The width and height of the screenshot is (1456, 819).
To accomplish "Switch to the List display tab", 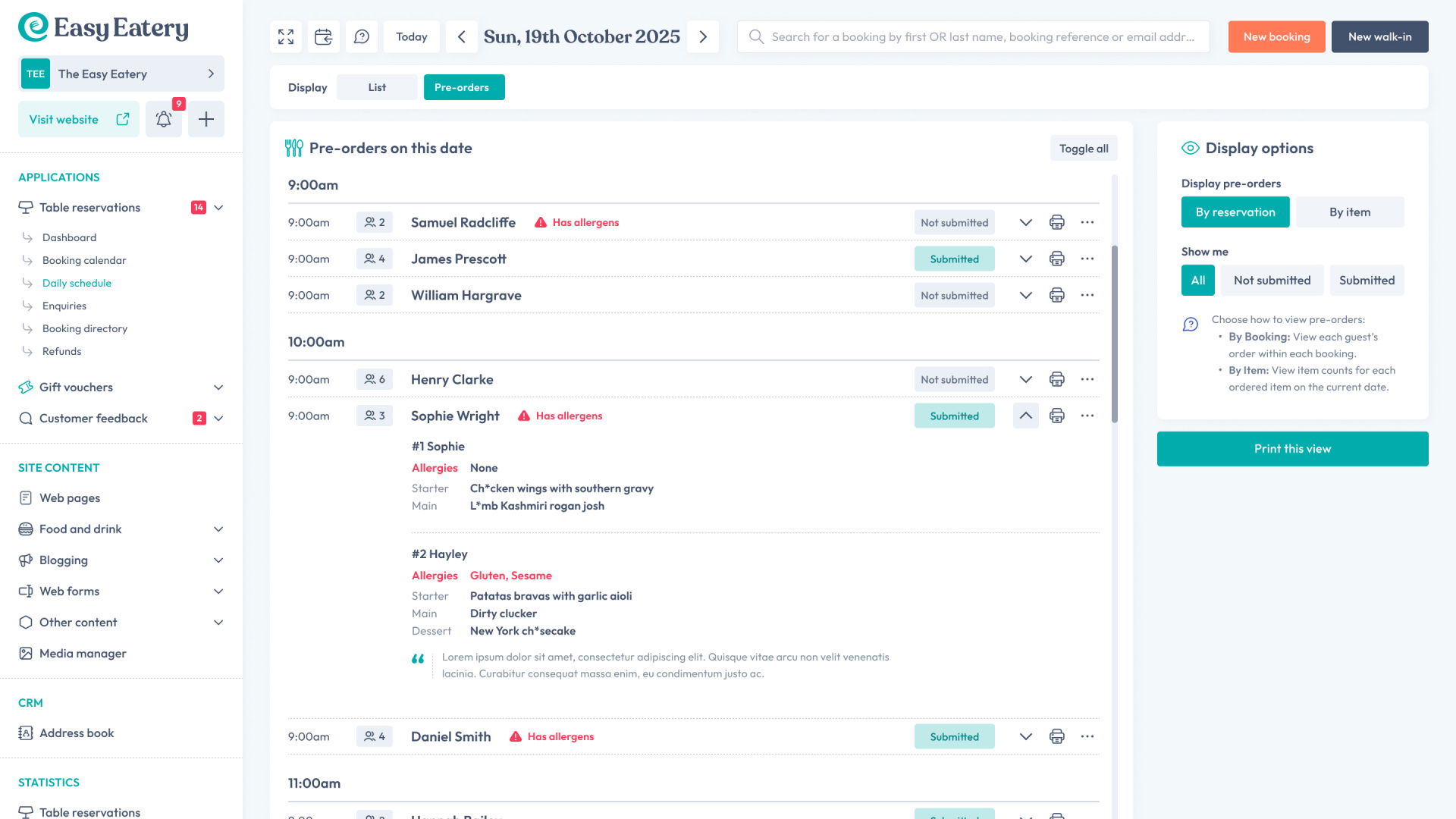I will [x=377, y=87].
